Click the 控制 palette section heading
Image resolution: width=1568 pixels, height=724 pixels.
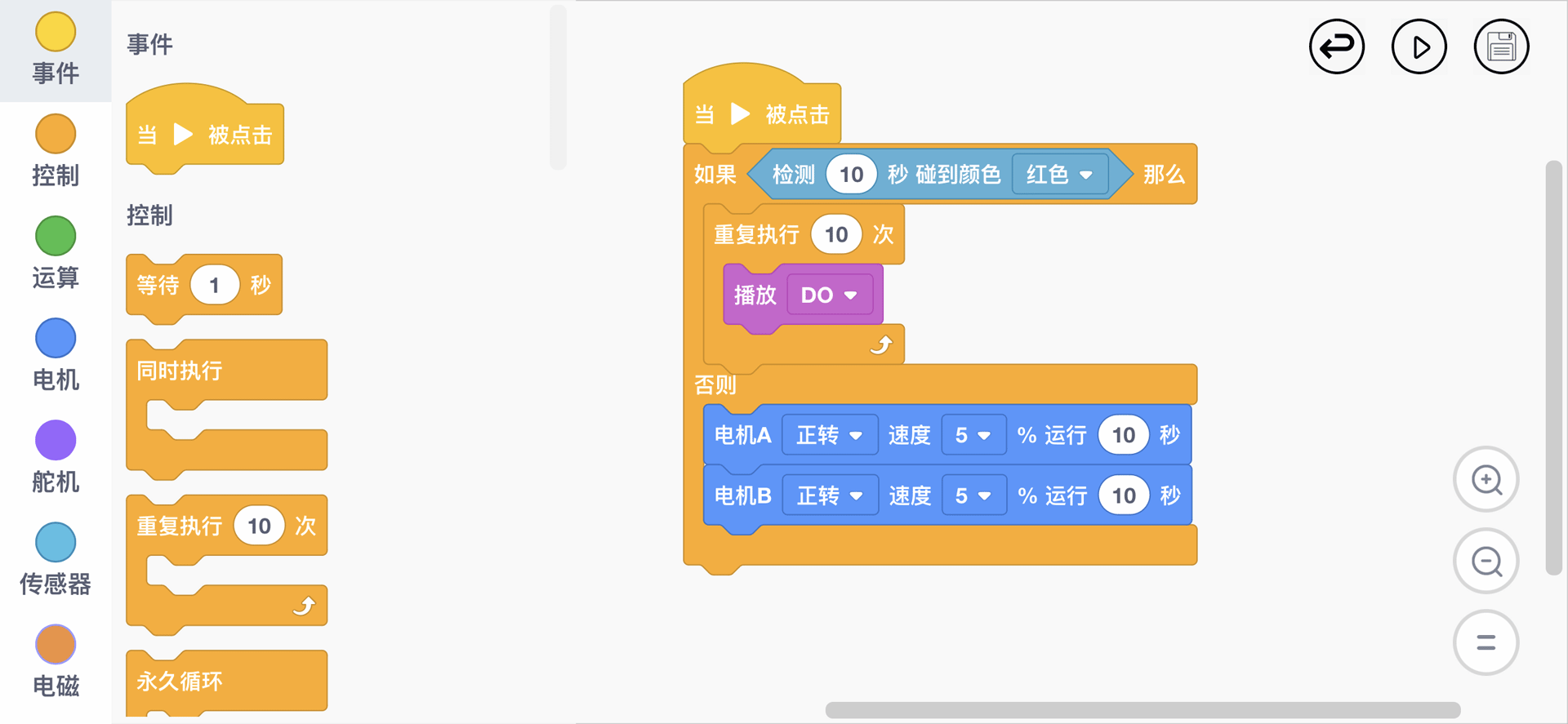point(149,215)
